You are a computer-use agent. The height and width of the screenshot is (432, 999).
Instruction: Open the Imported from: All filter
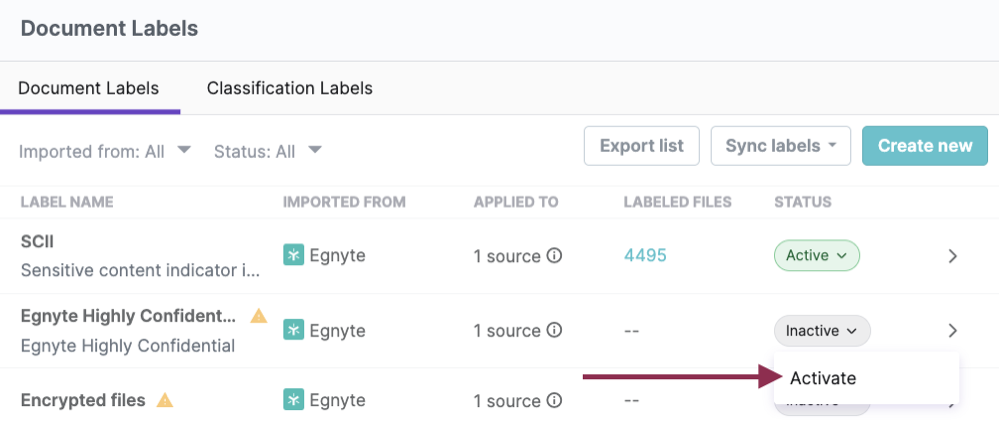coord(105,151)
